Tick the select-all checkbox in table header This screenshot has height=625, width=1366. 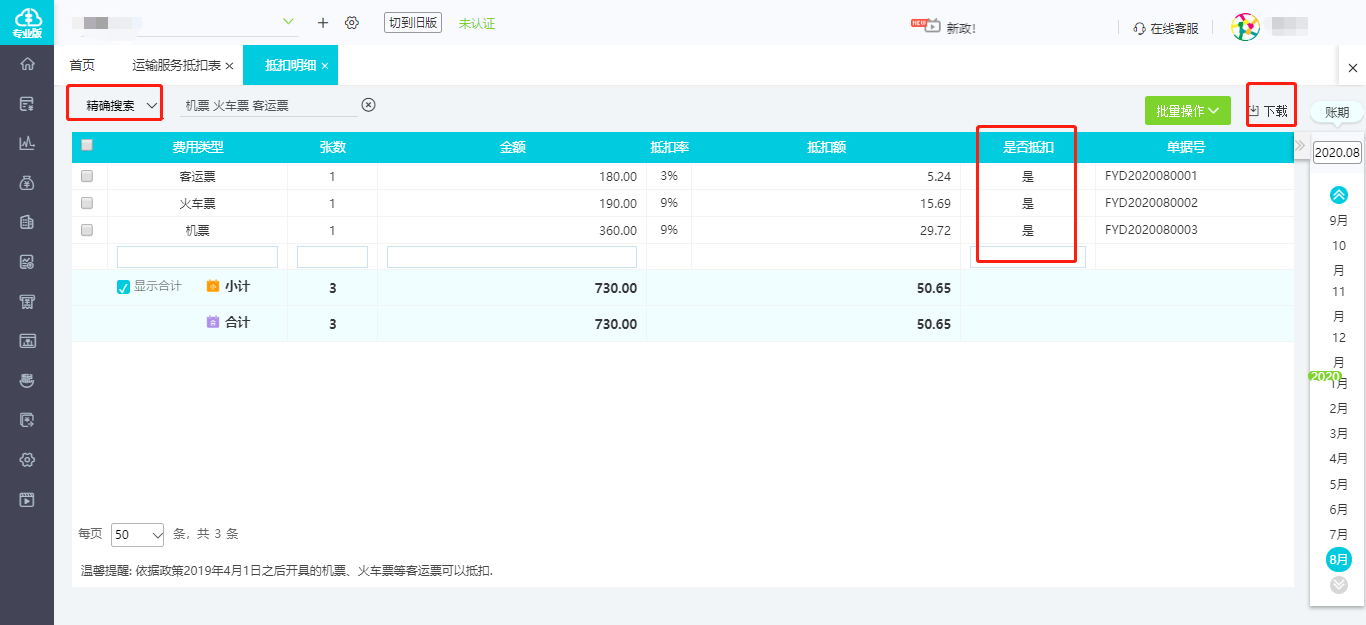(x=87, y=145)
